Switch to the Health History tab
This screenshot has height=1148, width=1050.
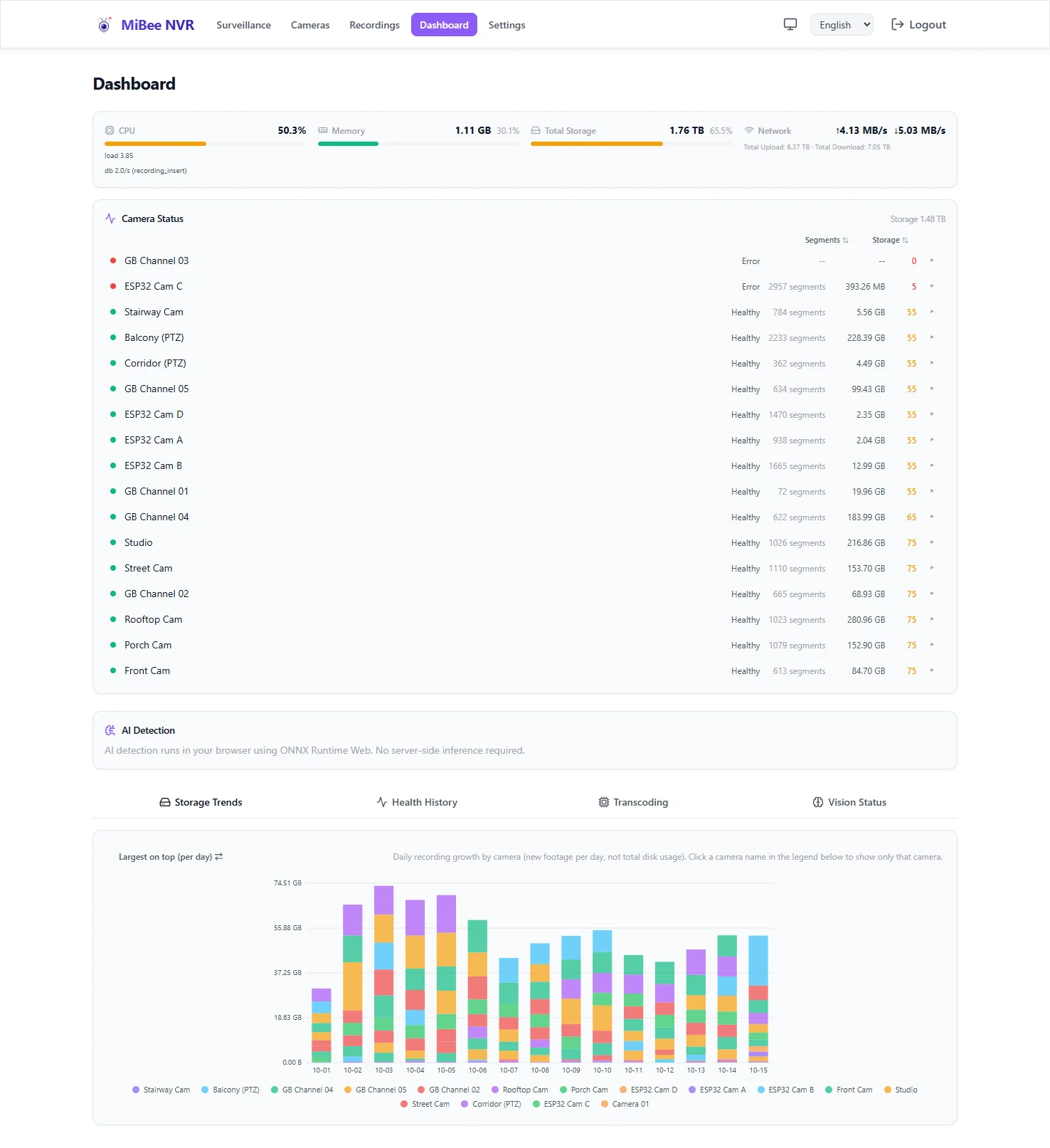pos(417,802)
